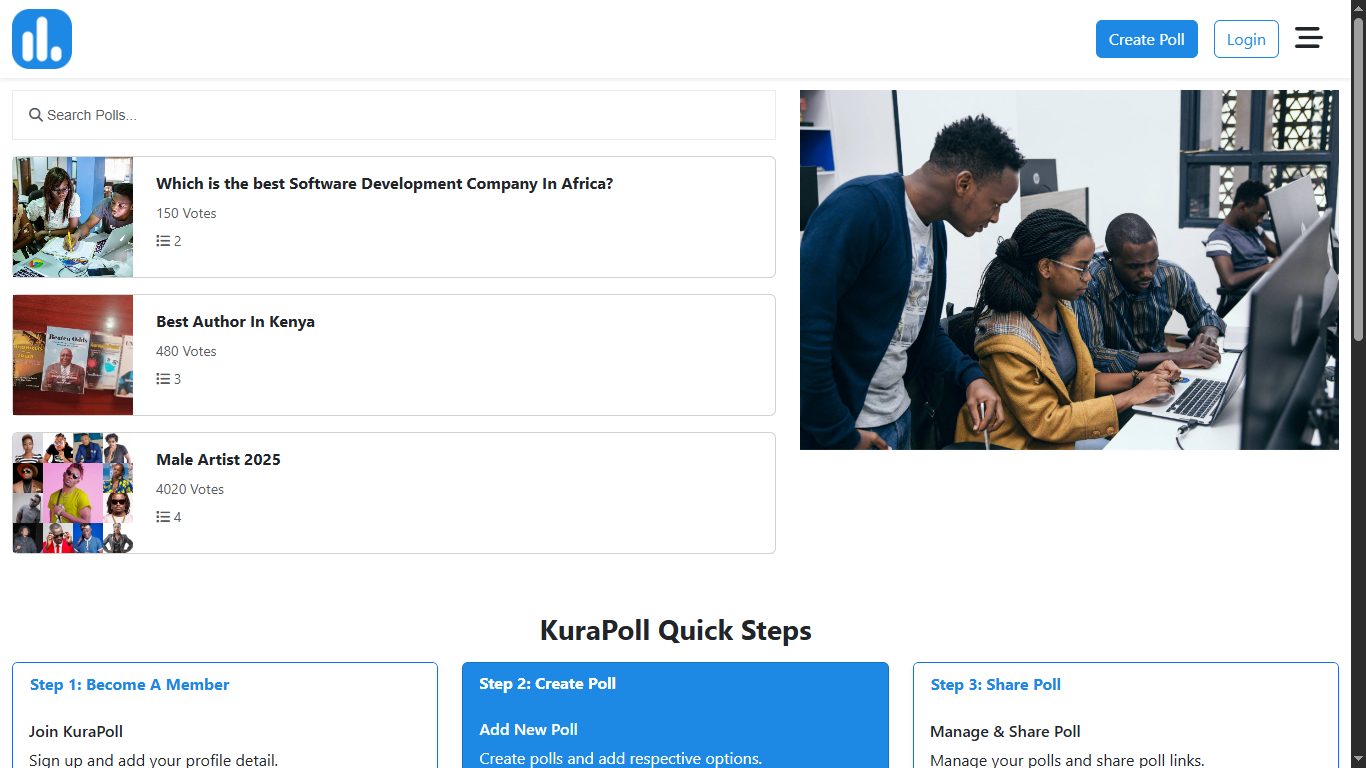This screenshot has height=768, width=1366.
Task: Click the large team working hero image
Action: (1069, 270)
